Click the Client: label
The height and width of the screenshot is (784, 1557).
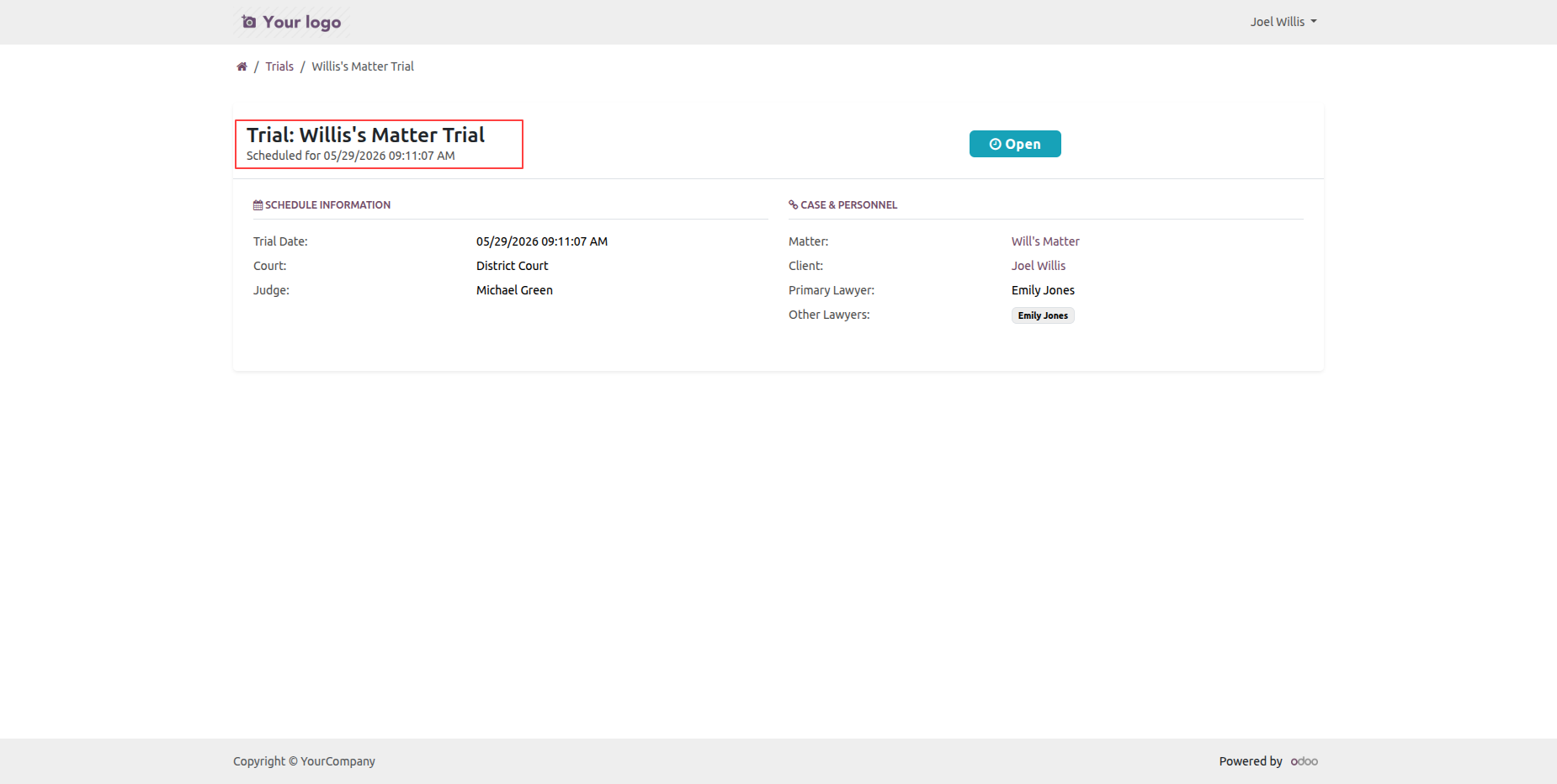pyautogui.click(x=805, y=266)
